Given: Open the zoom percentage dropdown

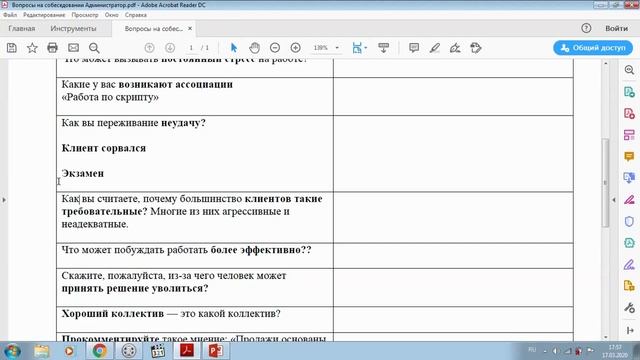Looking at the screenshot, I should click(x=337, y=48).
